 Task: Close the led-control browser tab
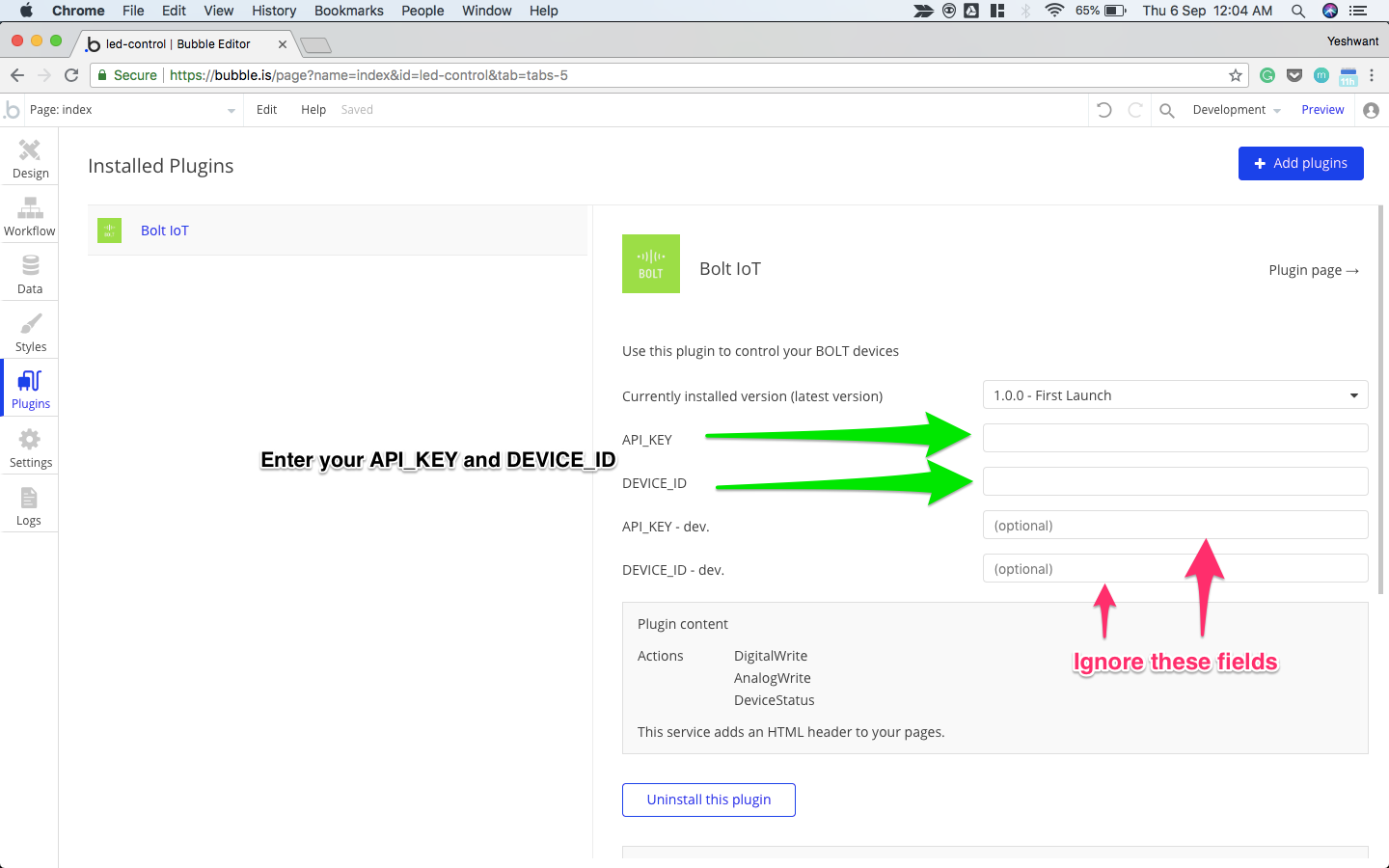(x=283, y=44)
